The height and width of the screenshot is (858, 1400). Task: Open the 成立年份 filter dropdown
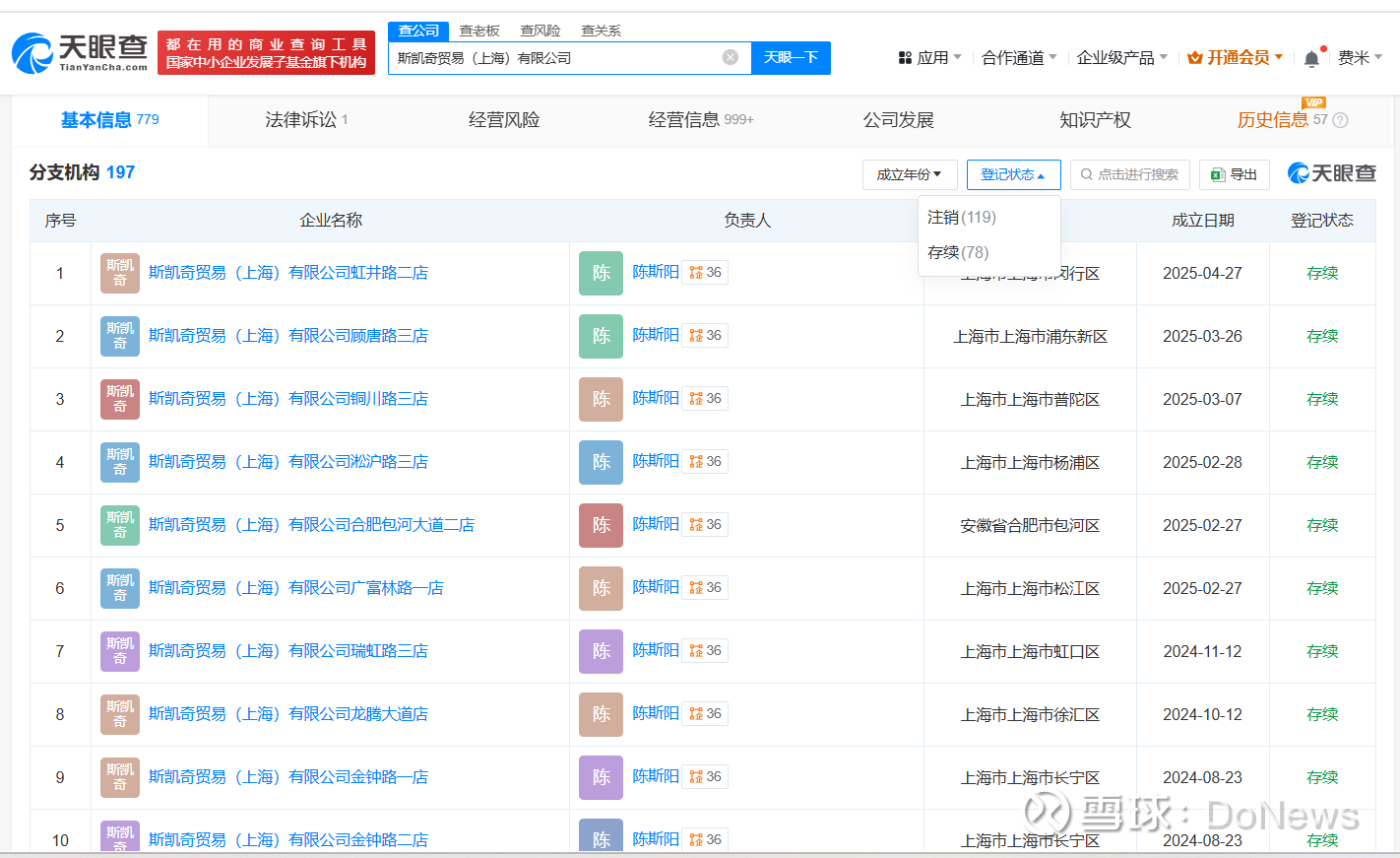click(x=910, y=174)
